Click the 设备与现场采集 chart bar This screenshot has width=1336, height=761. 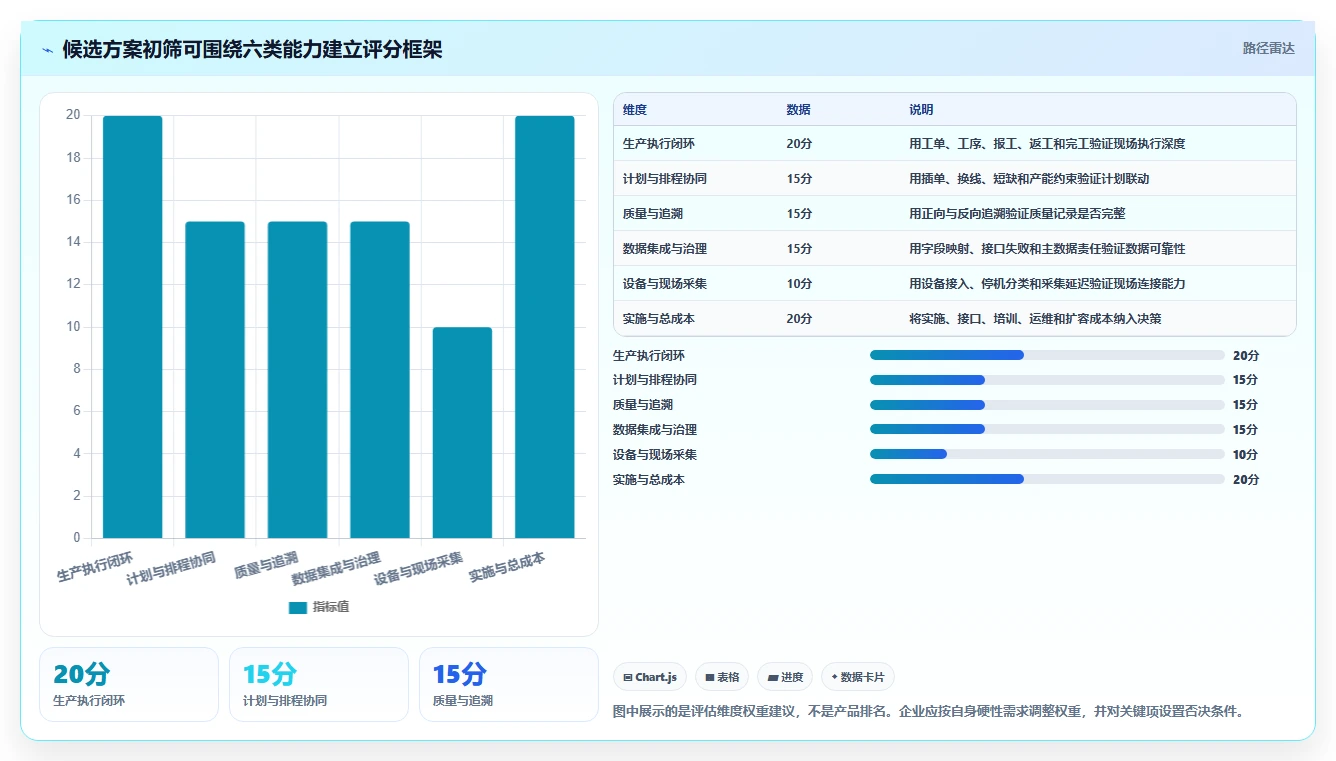(x=462, y=433)
